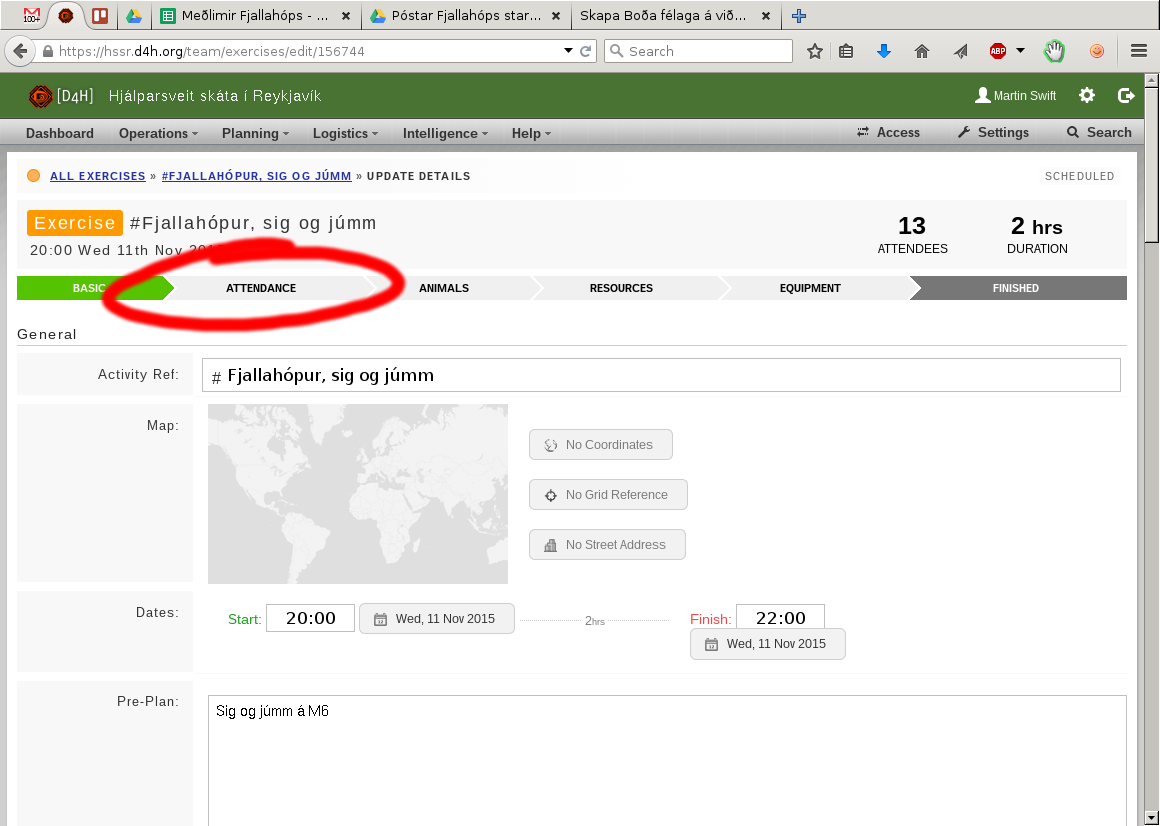
Task: Open the Google Drive pinned tab
Action: click(133, 16)
